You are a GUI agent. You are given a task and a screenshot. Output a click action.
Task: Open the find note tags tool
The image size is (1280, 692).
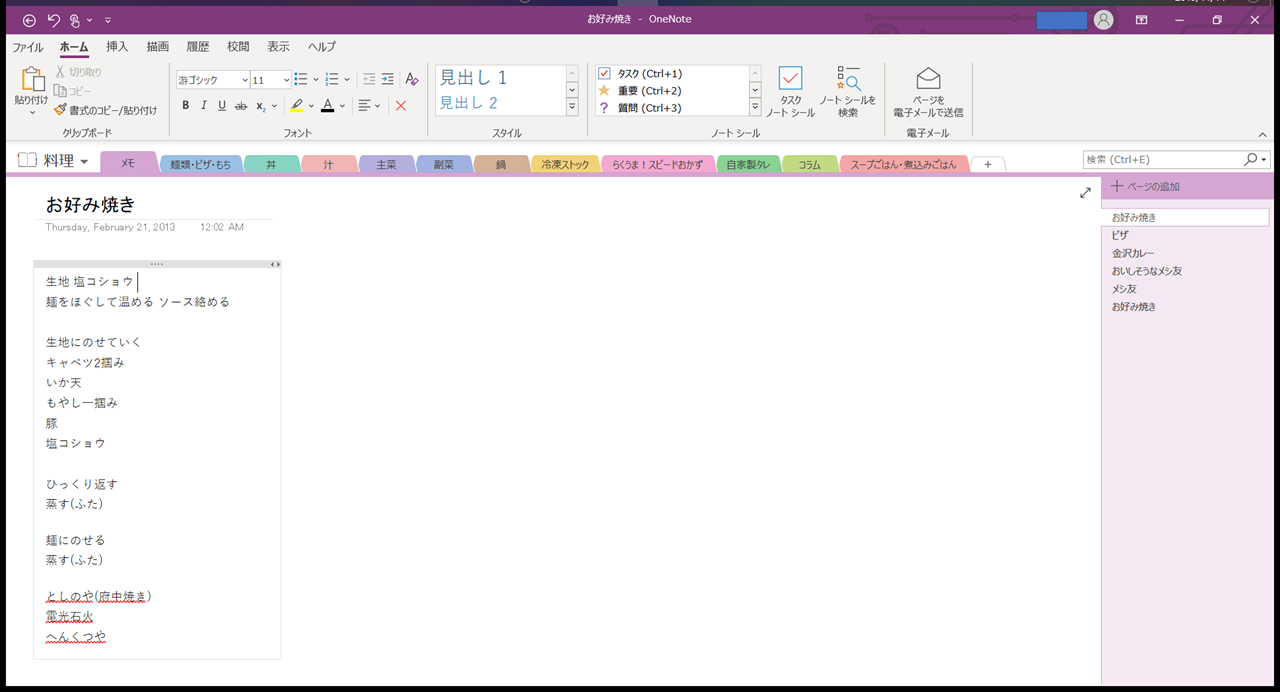(847, 92)
